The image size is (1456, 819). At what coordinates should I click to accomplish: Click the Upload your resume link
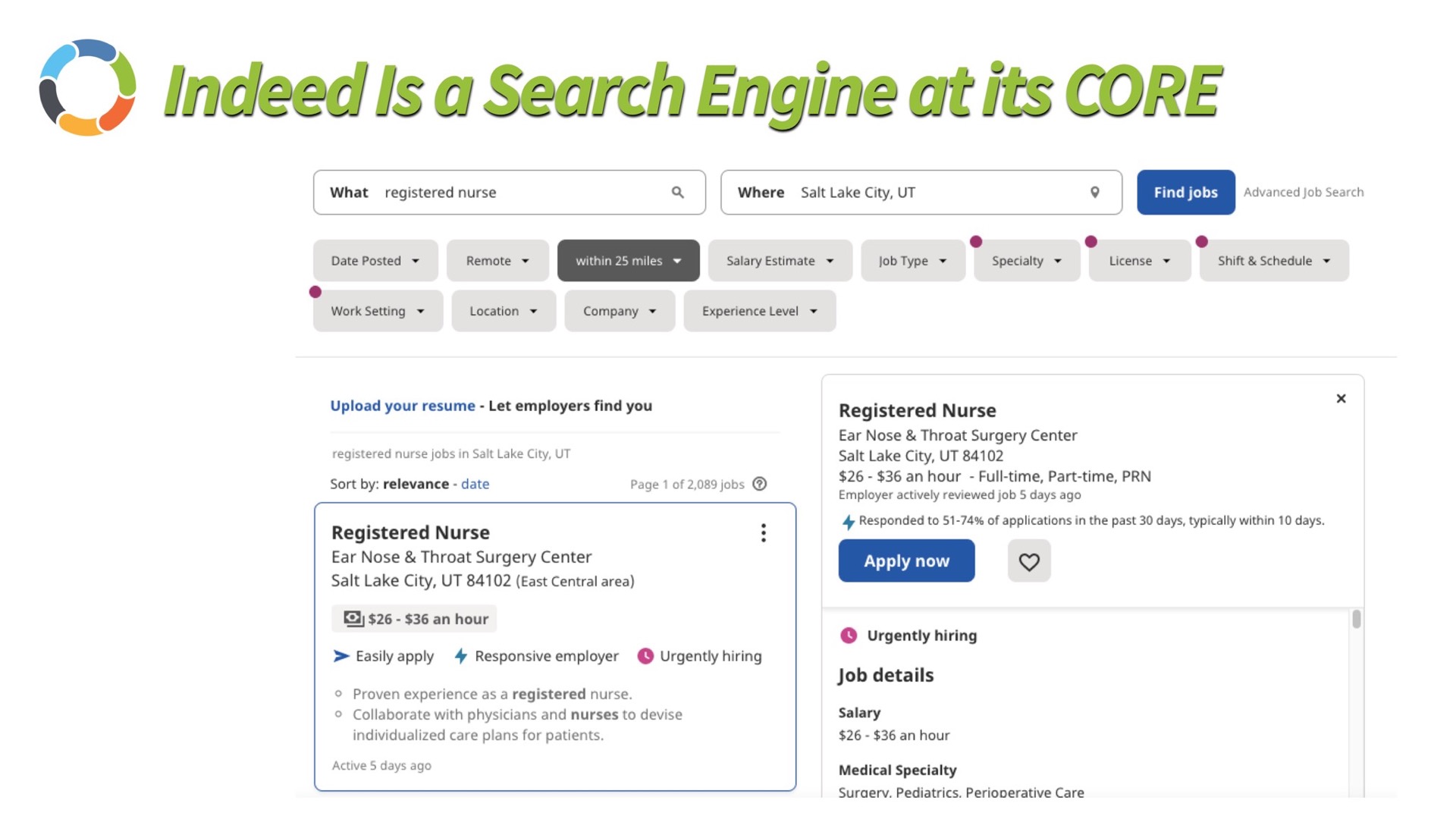pos(402,406)
